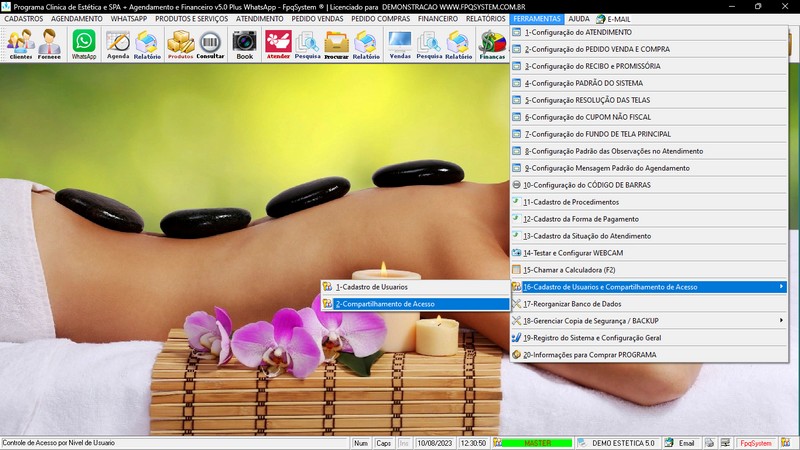
Task: Expand Gerenciar Copia de Segurança / BACKUP submenu
Action: (x=647, y=321)
